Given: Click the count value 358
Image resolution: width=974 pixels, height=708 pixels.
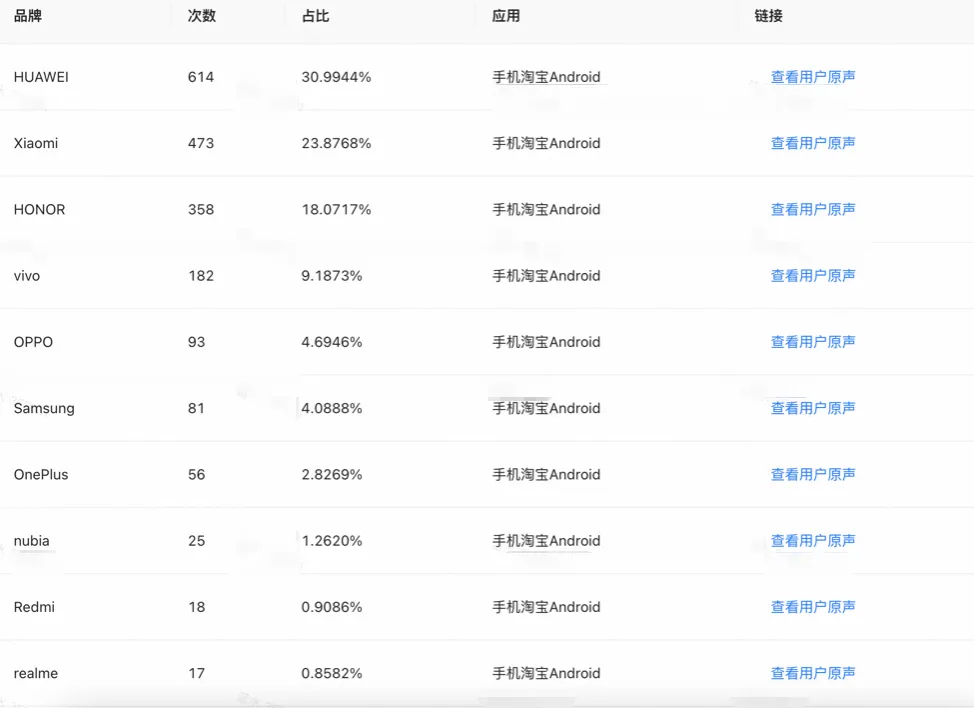Looking at the screenshot, I should point(201,209).
